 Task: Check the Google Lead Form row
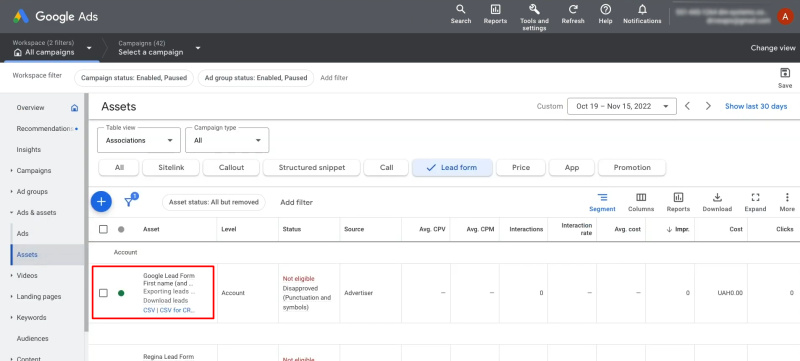click(103, 293)
